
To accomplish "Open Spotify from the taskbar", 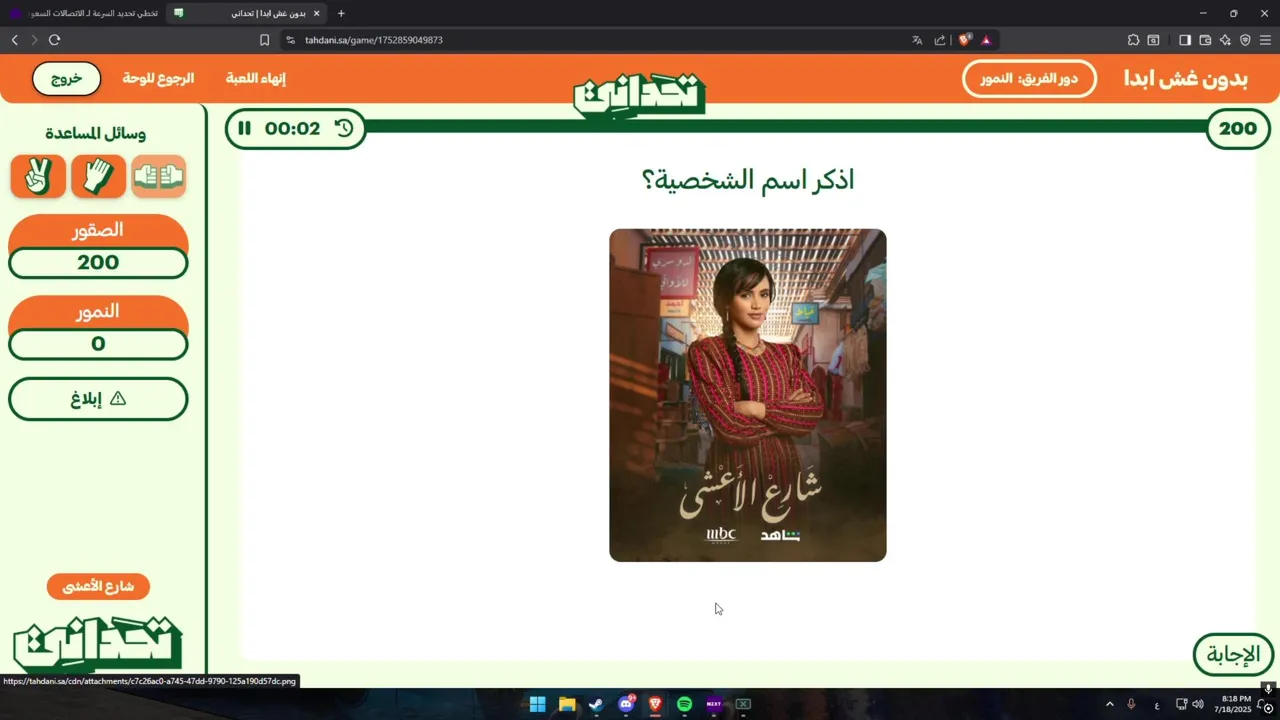I will click(x=684, y=704).
